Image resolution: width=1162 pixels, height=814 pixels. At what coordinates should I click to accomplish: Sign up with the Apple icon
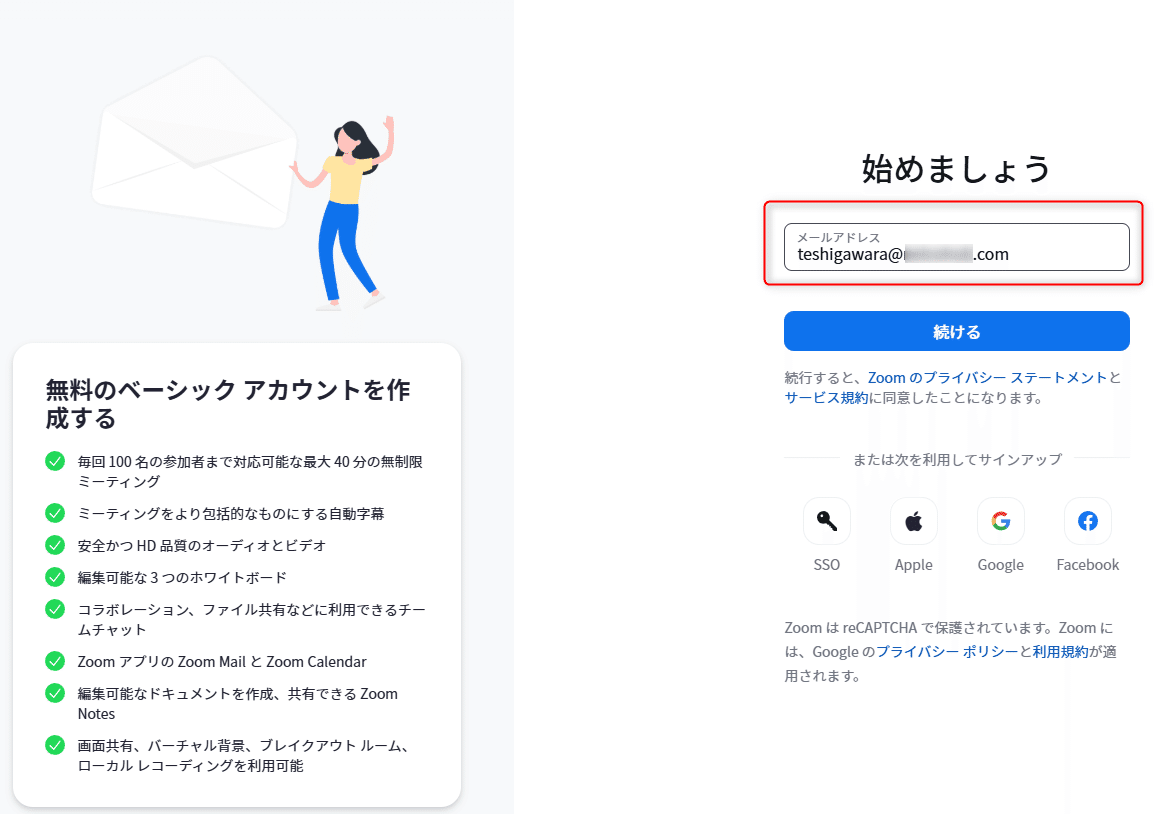tap(914, 521)
